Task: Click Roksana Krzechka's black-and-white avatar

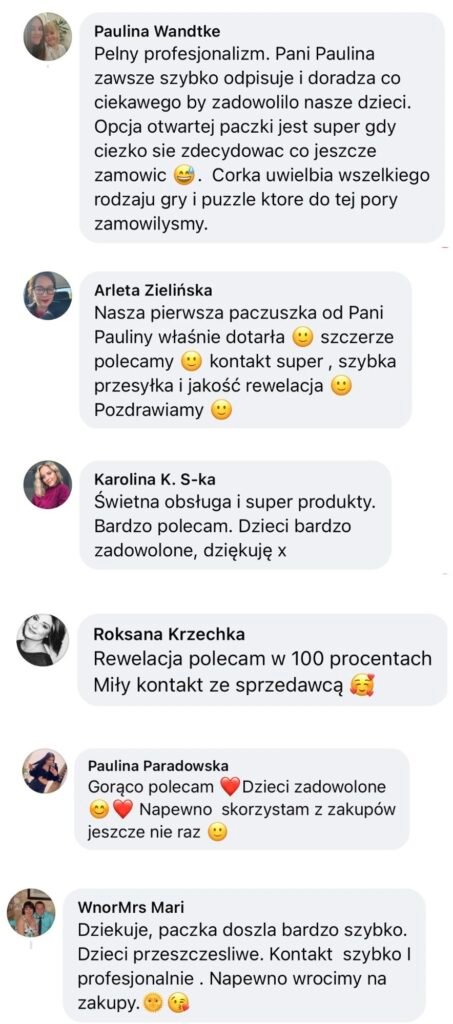Action: tap(42, 639)
